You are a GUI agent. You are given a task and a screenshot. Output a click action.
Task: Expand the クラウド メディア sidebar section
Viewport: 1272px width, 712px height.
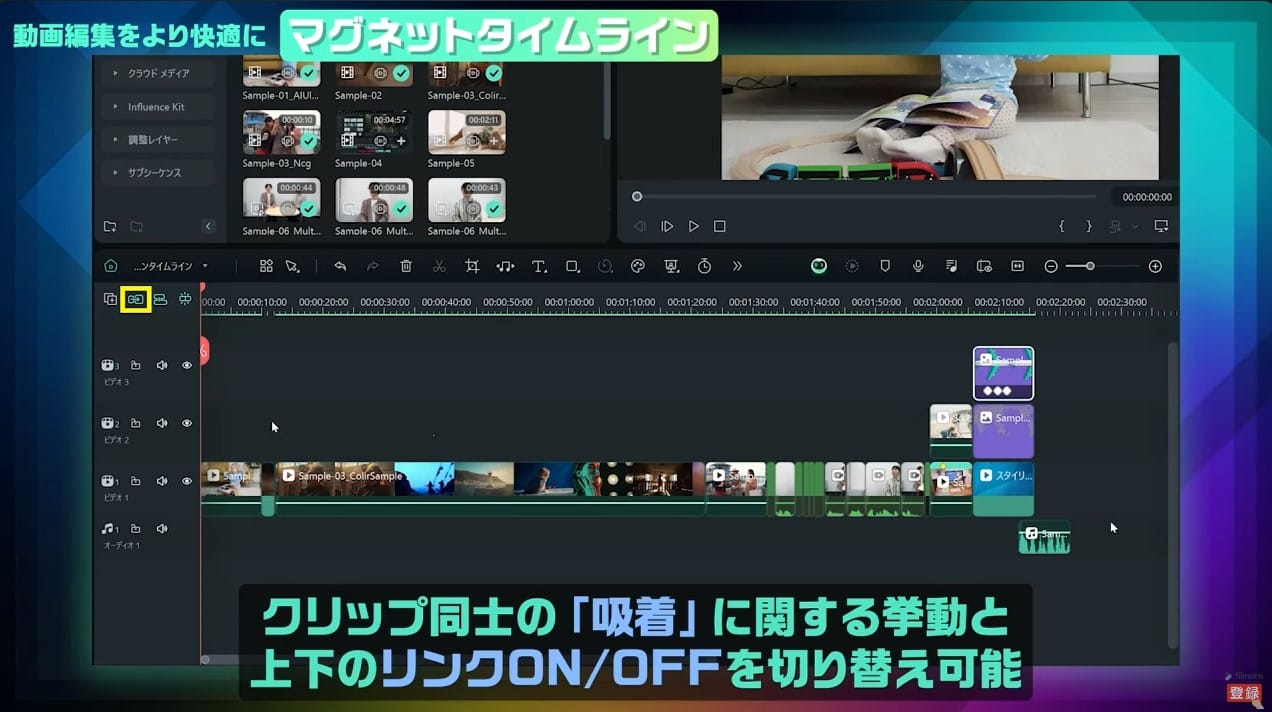(157, 73)
